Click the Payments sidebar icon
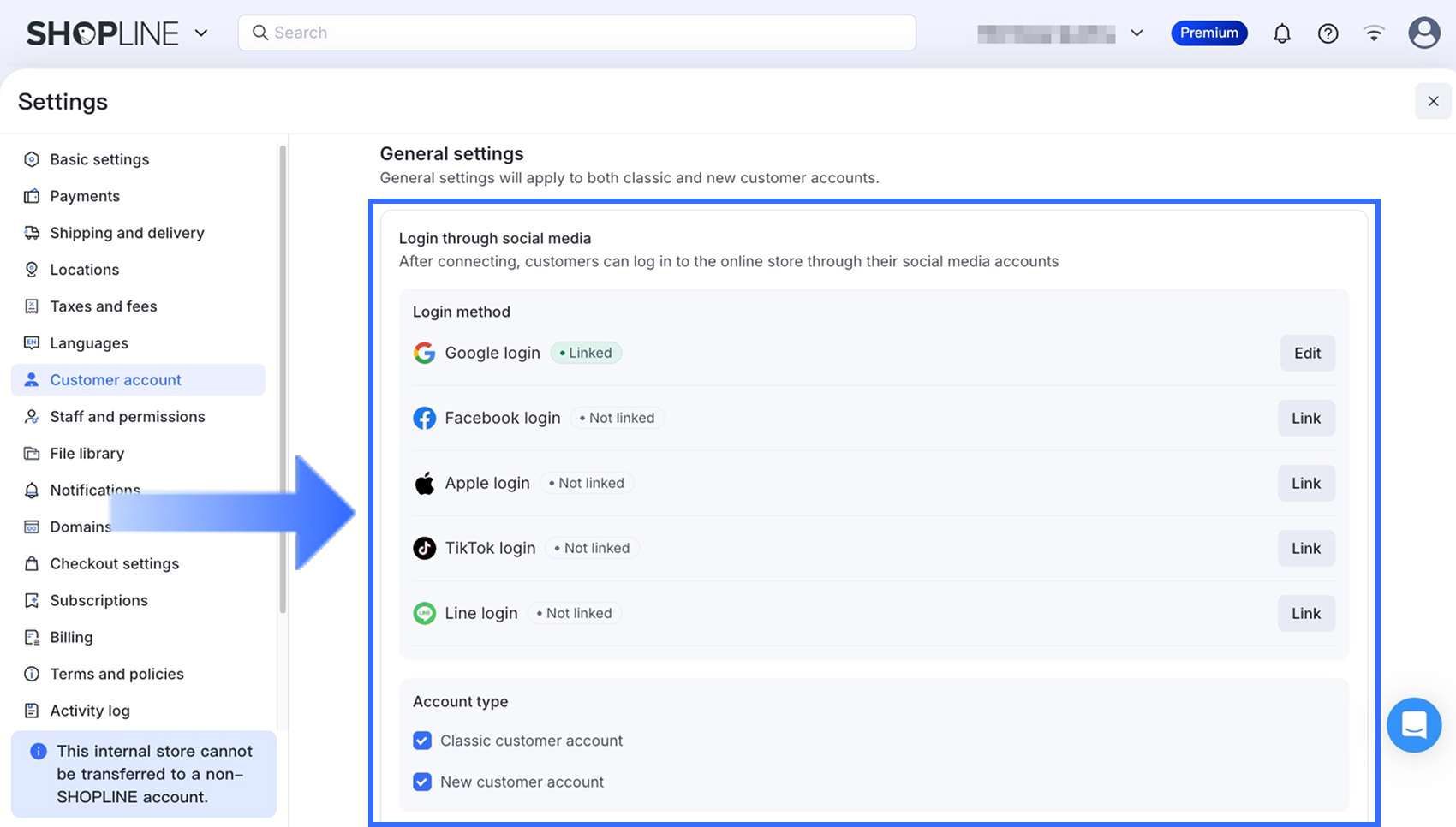 point(32,196)
